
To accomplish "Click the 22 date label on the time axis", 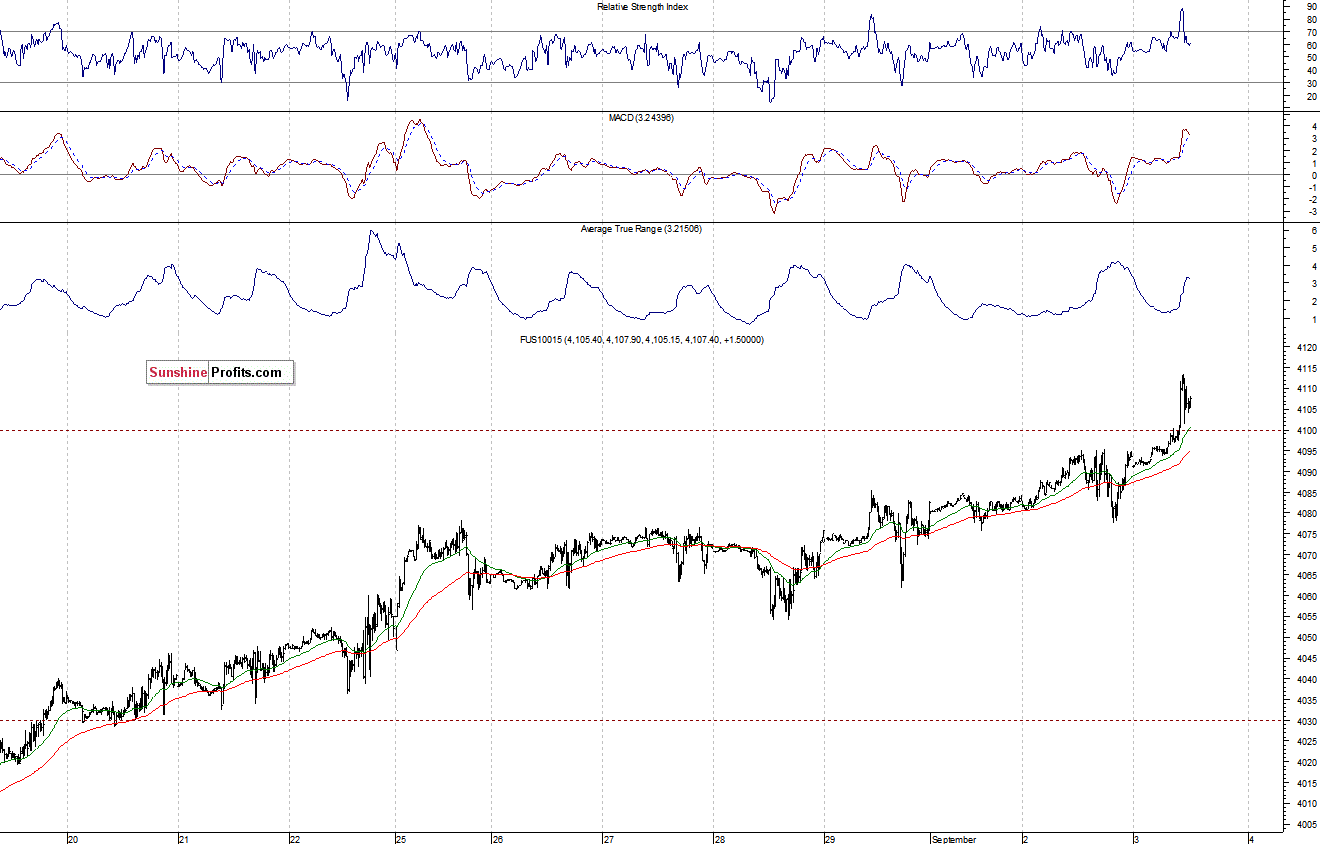I will tap(295, 839).
